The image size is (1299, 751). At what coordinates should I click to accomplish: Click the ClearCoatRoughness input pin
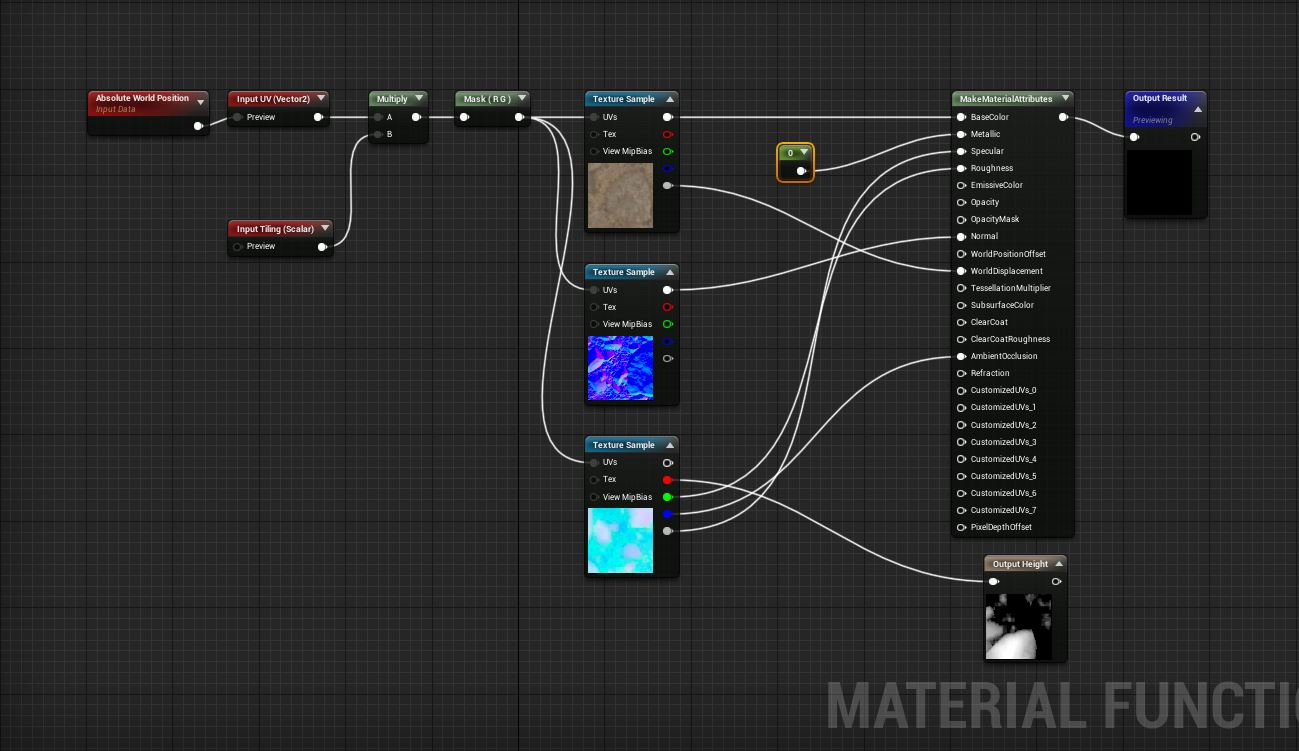click(x=961, y=339)
